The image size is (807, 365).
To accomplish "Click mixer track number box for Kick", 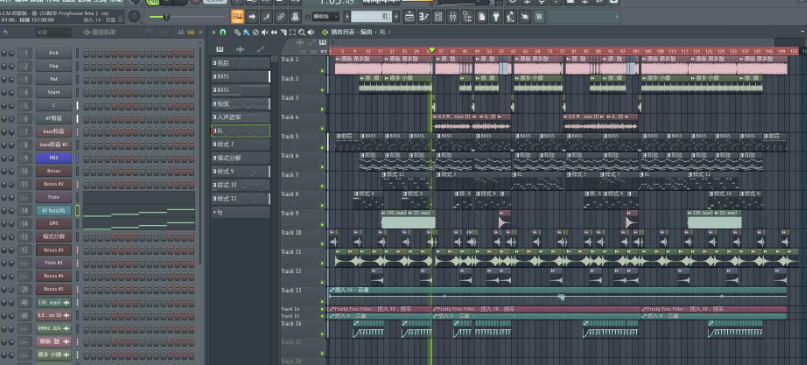I will click(x=25, y=53).
